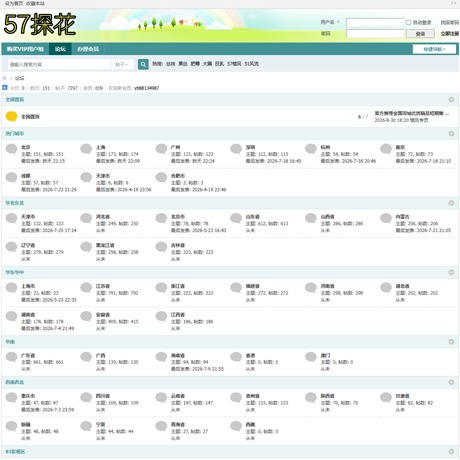Select the 论坛 navigation tab
This screenshot has width=460, height=460.
point(60,49)
